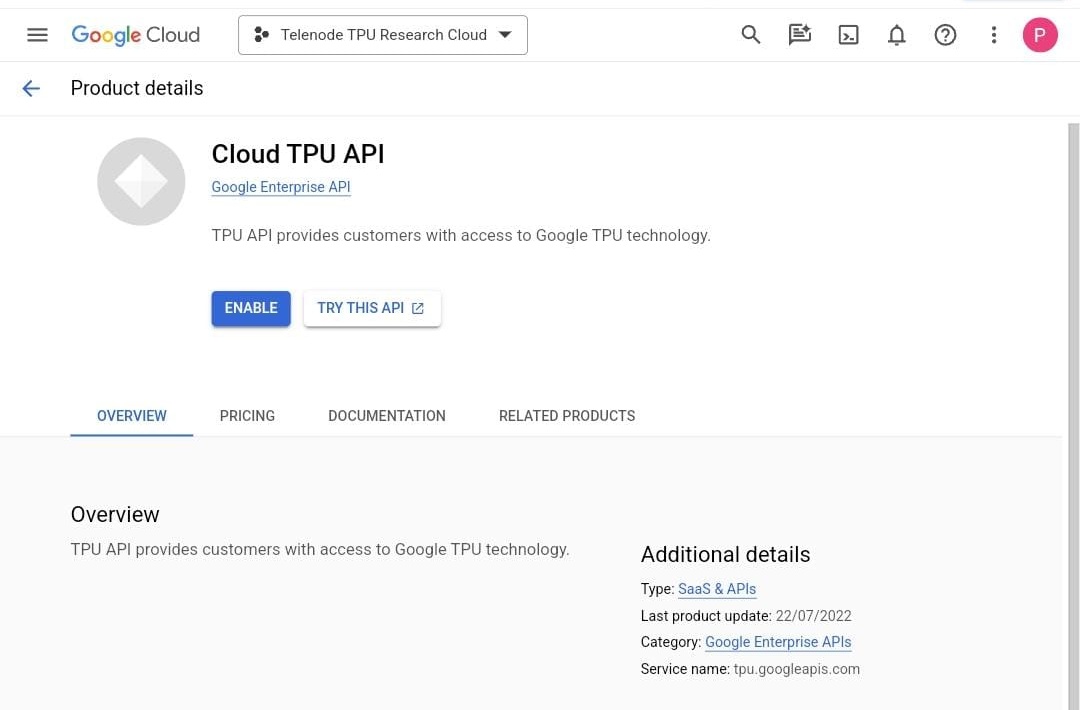Open the AI chat assistant icon
This screenshot has width=1080, height=710.
click(800, 34)
